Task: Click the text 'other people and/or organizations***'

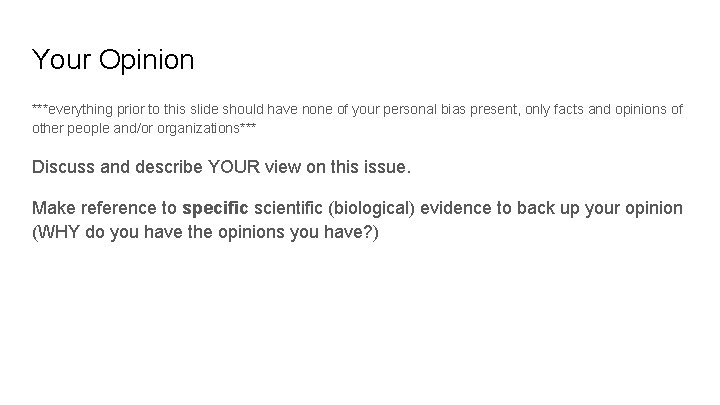Action: (144, 128)
